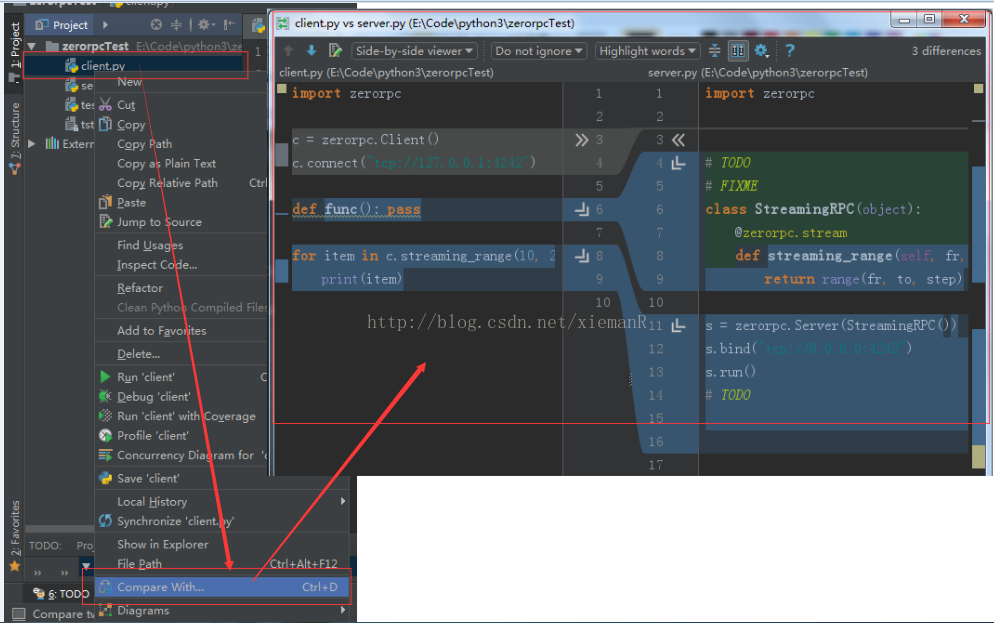Viewport: 994px width, 623px height.
Task: Choose Add to Favorites menu item
Action: tap(181, 331)
